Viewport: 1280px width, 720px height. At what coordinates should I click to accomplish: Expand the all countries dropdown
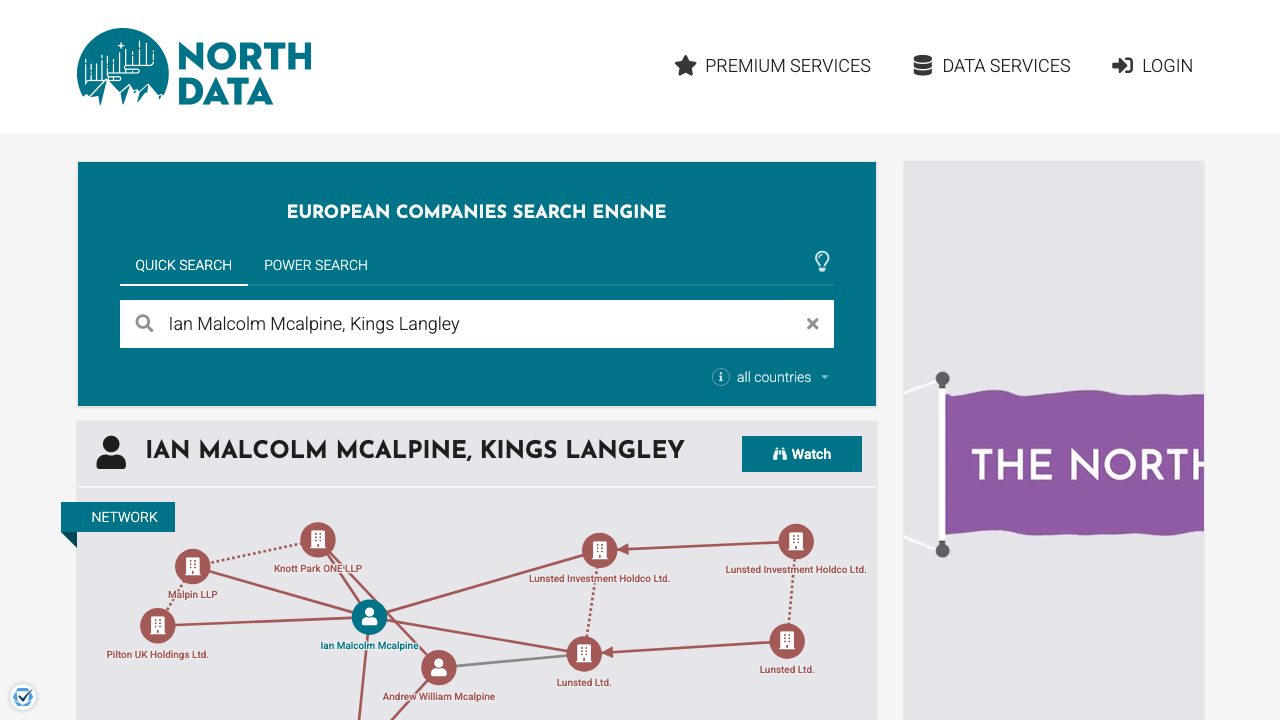click(x=783, y=377)
